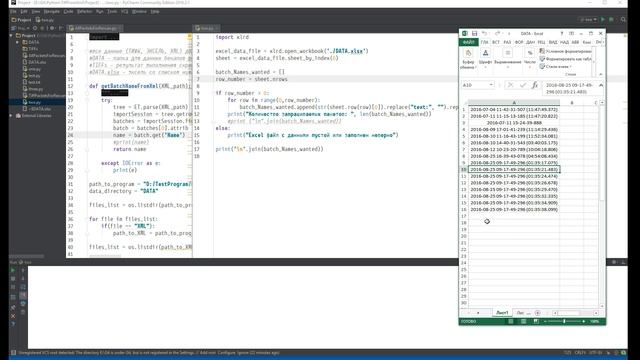640x360 pixels.
Task: Open the Number group dropdown in Excel
Action: click(530, 59)
